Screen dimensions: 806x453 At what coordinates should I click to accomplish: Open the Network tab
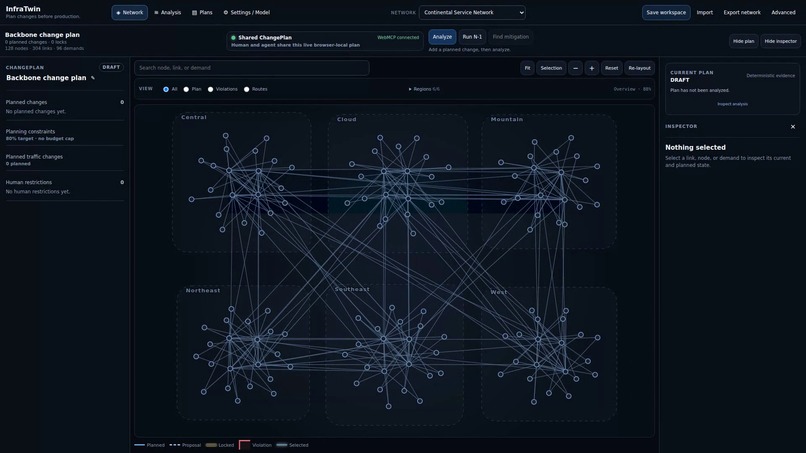coord(130,12)
